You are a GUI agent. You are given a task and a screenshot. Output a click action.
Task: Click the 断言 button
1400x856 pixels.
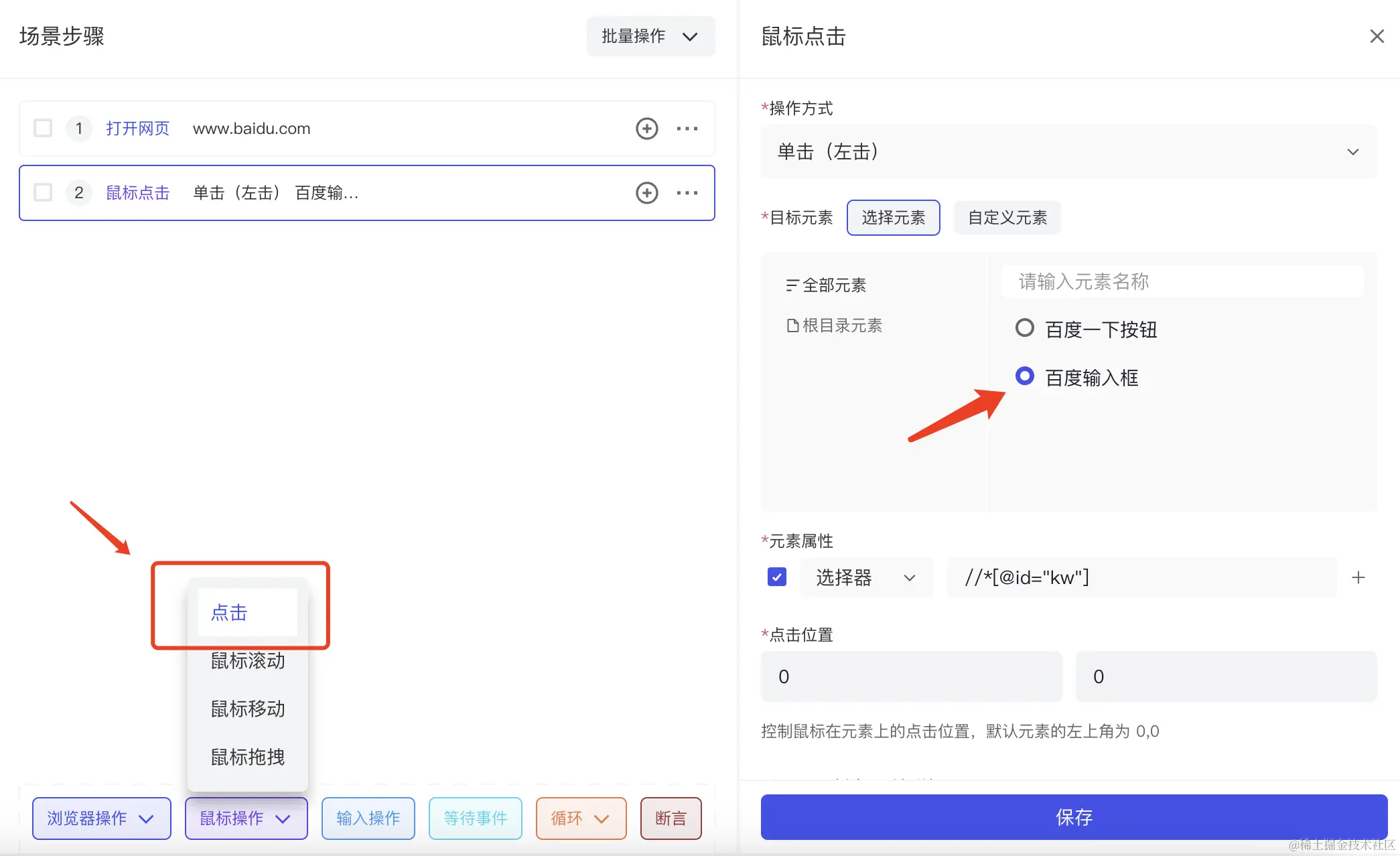[x=671, y=818]
